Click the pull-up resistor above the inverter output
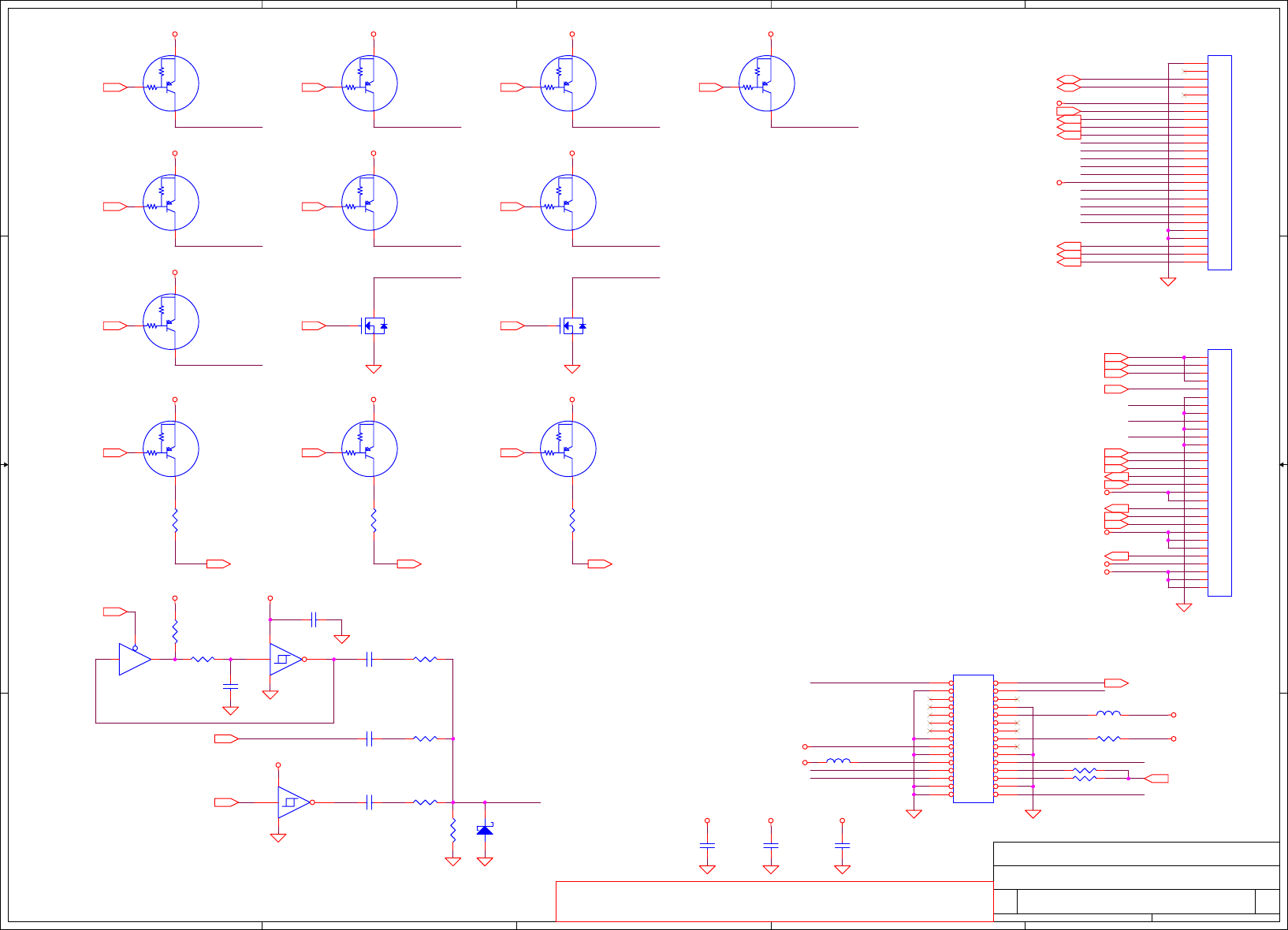1288x930 pixels. [x=175, y=631]
